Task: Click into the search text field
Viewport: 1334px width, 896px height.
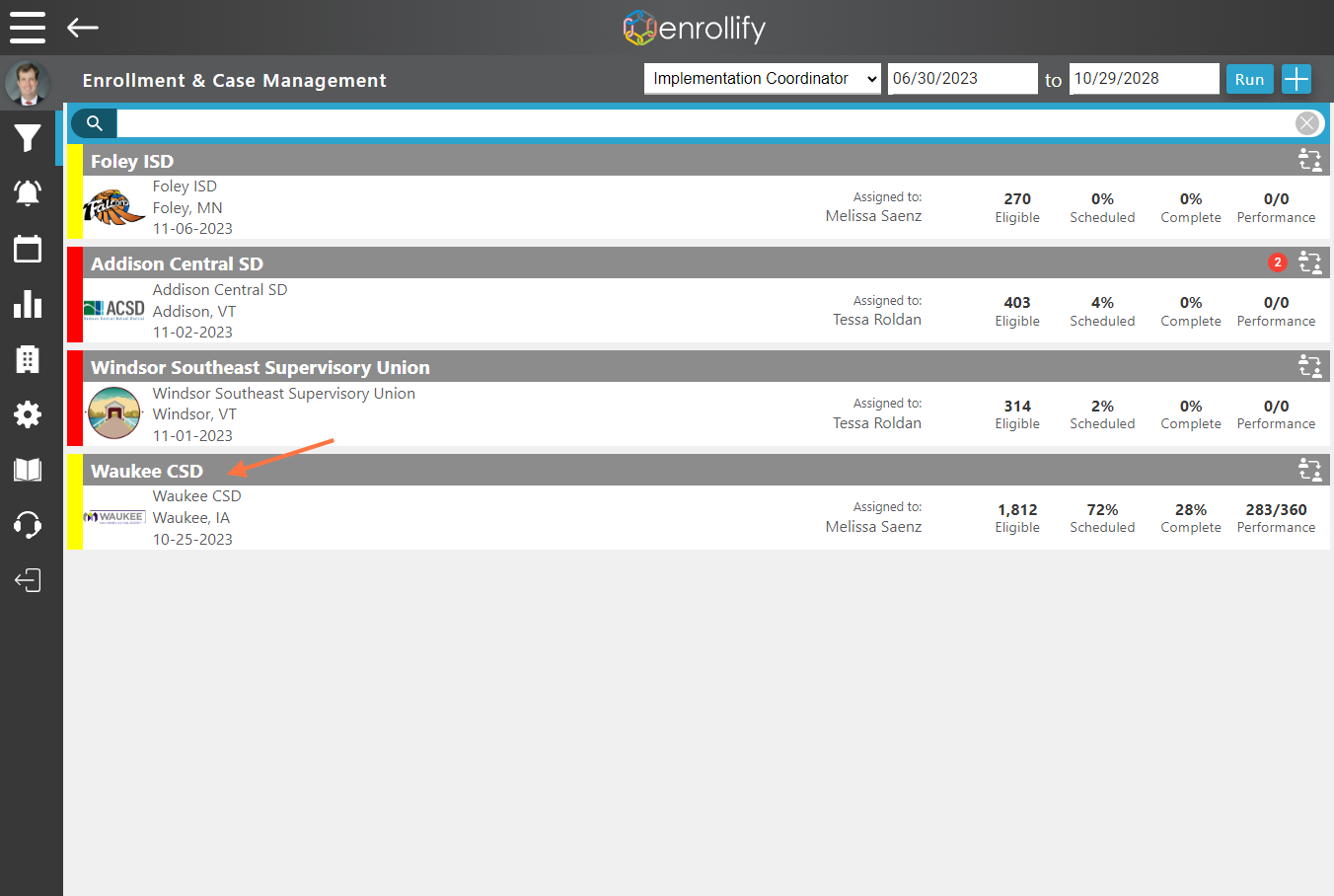Action: pos(705,123)
